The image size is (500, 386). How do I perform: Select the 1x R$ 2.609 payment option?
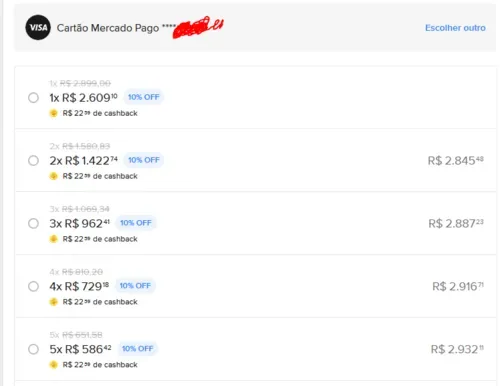[33, 98]
